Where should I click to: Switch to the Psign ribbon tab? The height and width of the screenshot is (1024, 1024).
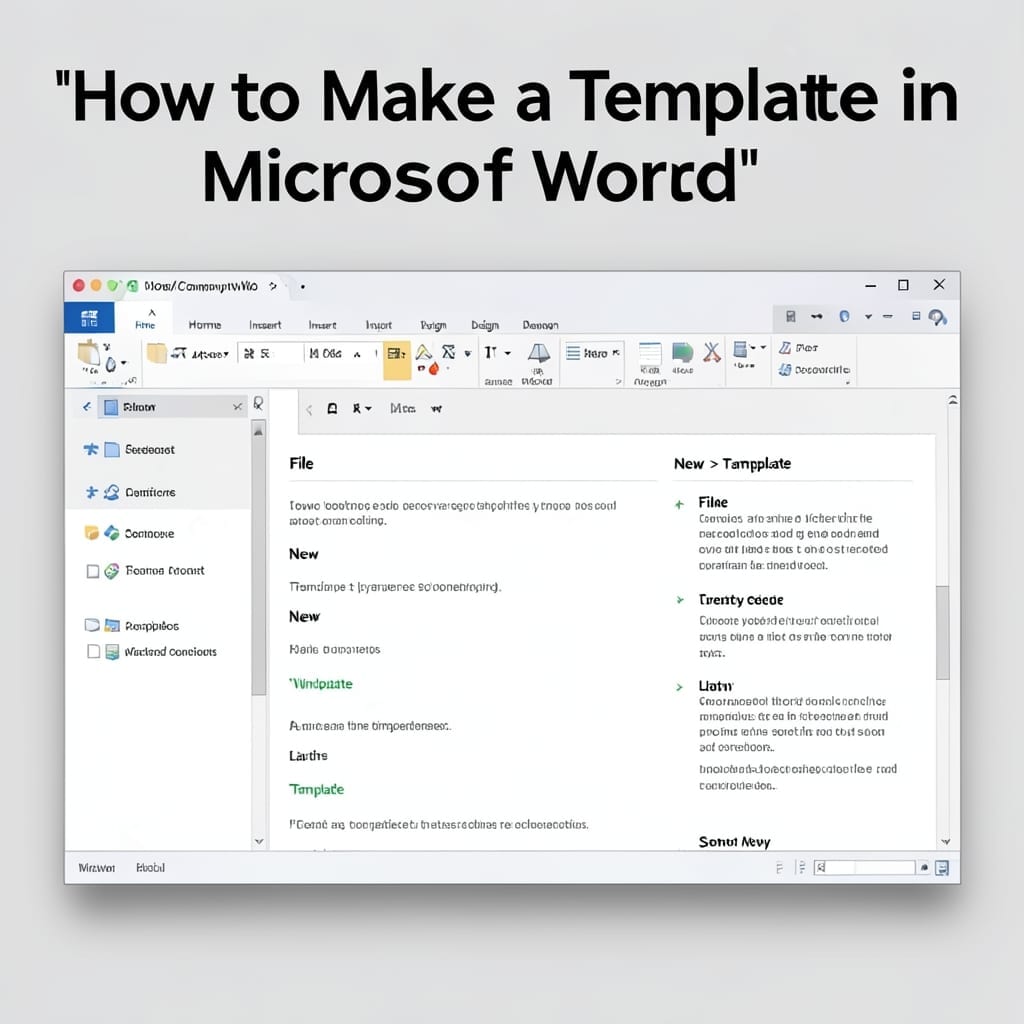433,325
